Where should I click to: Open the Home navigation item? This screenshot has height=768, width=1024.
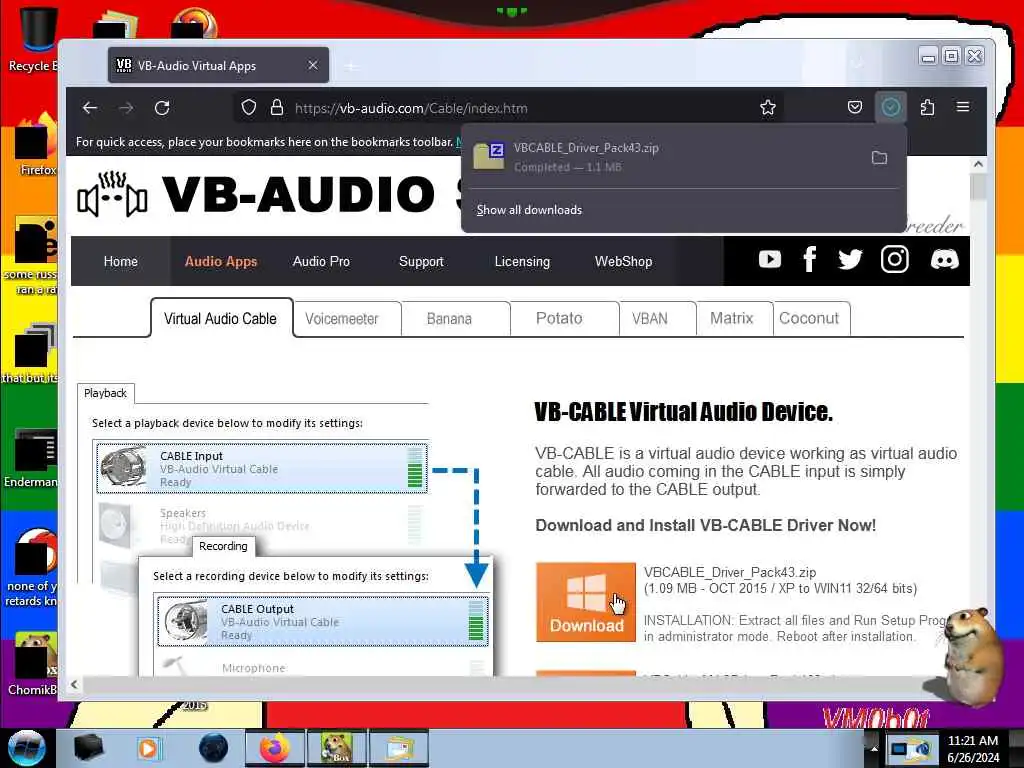point(121,261)
